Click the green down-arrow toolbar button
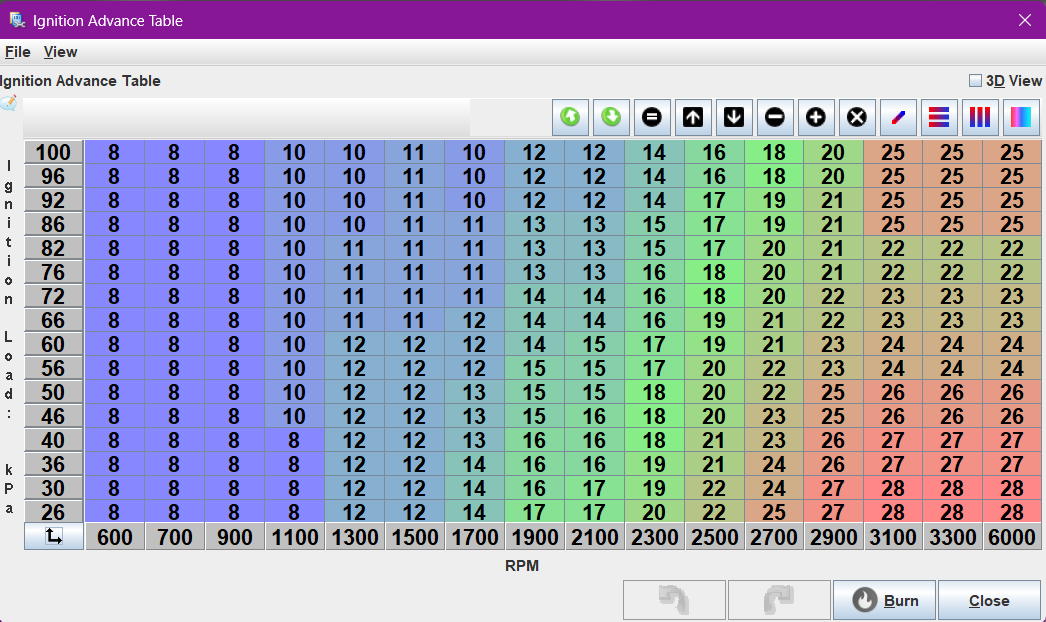Image resolution: width=1046 pixels, height=622 pixels. click(x=611, y=117)
